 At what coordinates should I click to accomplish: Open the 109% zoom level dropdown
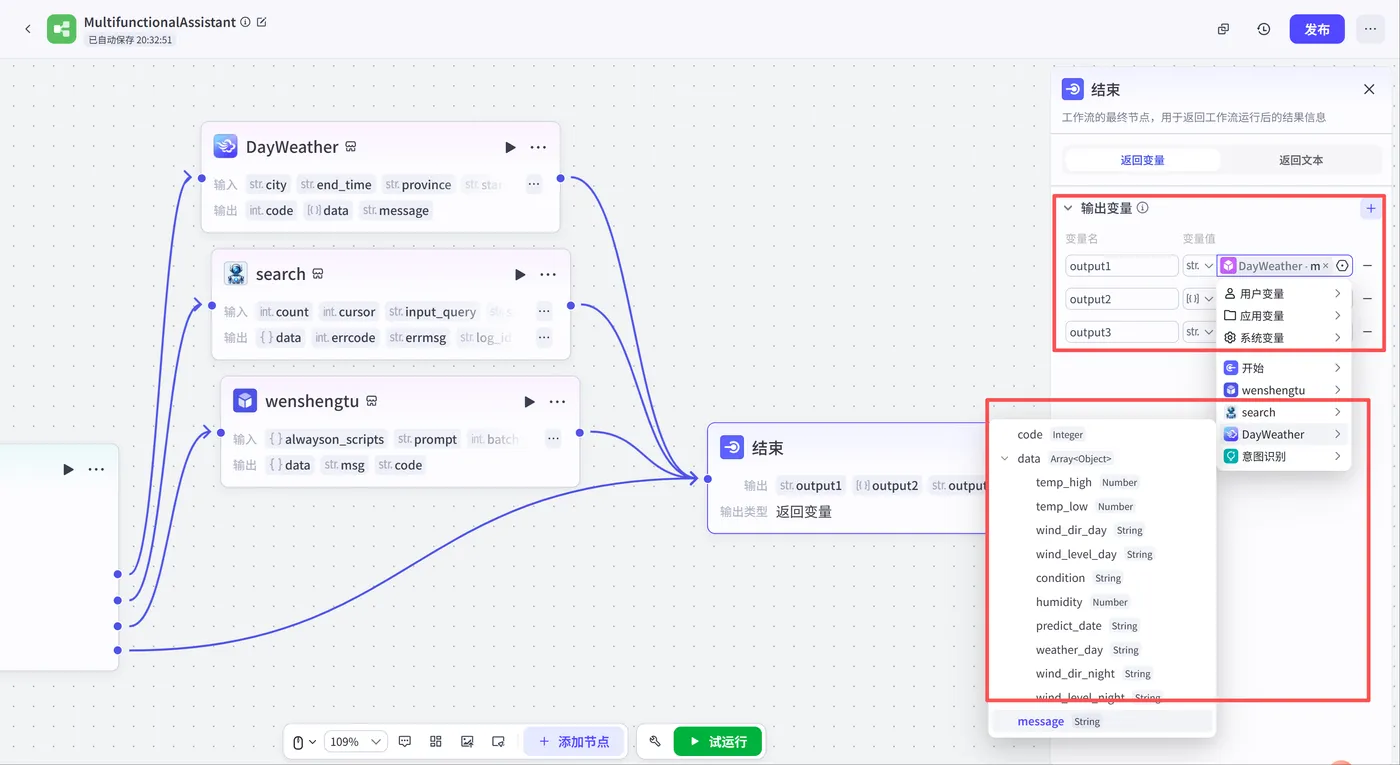click(356, 742)
